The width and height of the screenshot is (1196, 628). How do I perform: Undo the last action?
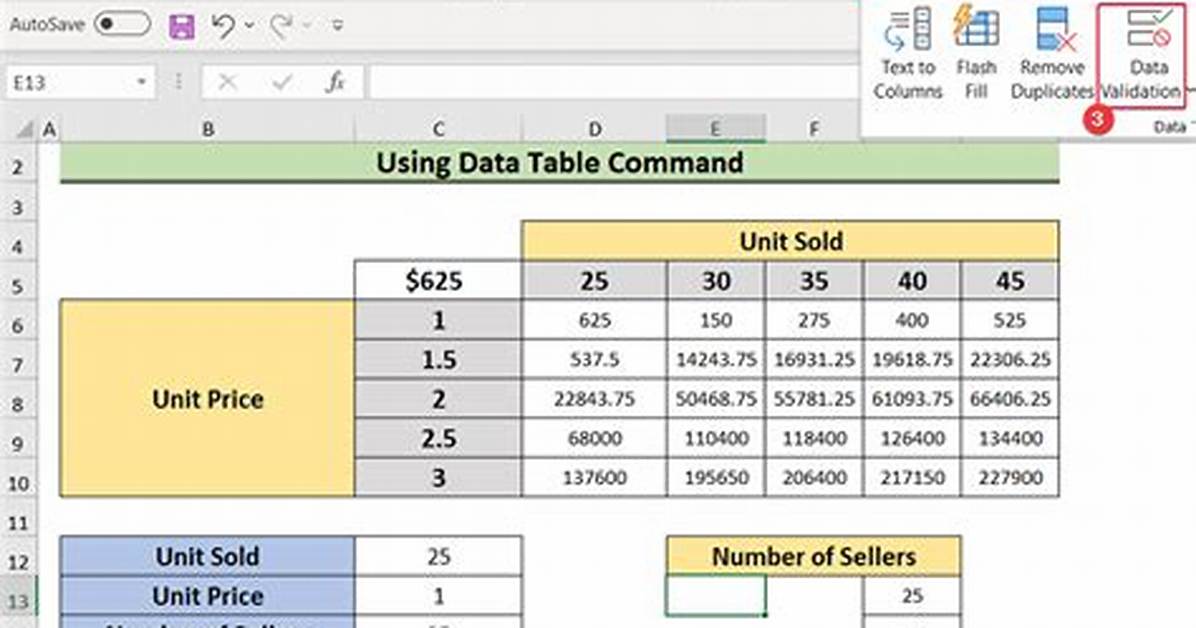click(x=223, y=25)
